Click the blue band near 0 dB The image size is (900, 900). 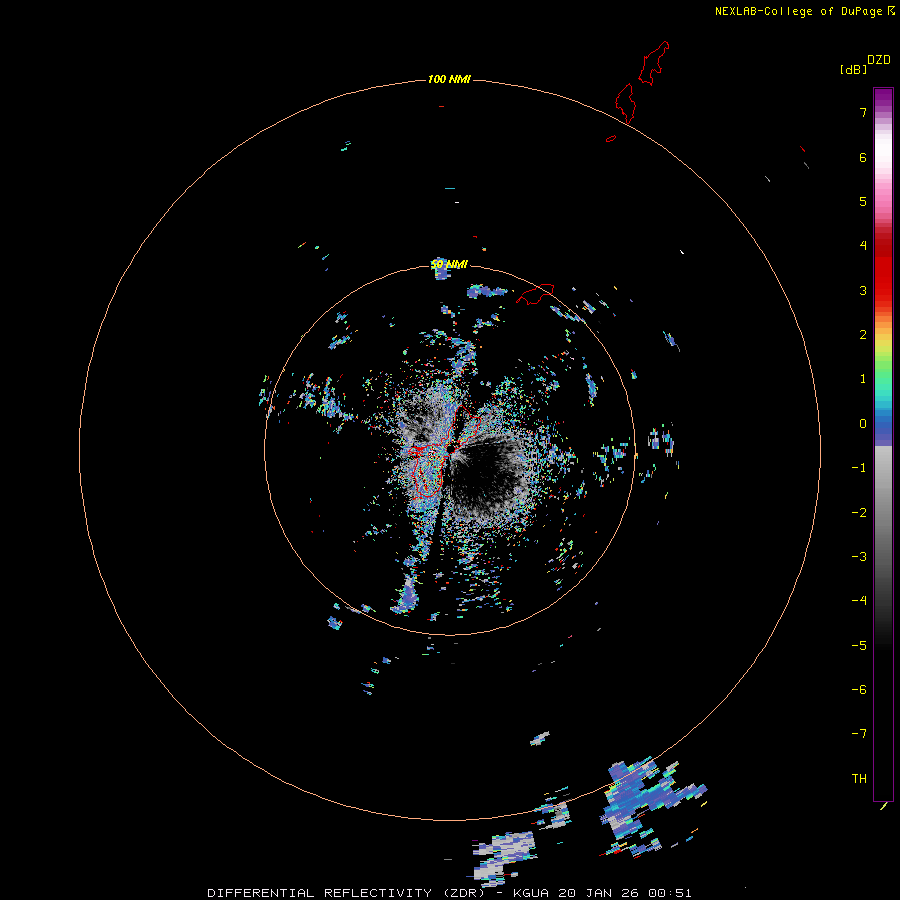pyautogui.click(x=883, y=426)
